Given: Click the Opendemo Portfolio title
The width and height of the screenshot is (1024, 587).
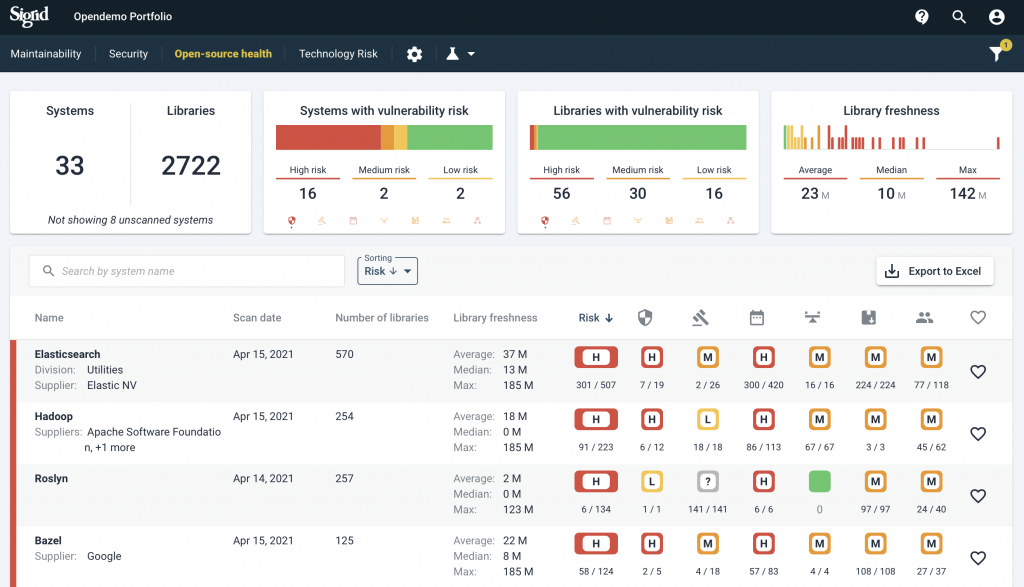Looking at the screenshot, I should [123, 16].
